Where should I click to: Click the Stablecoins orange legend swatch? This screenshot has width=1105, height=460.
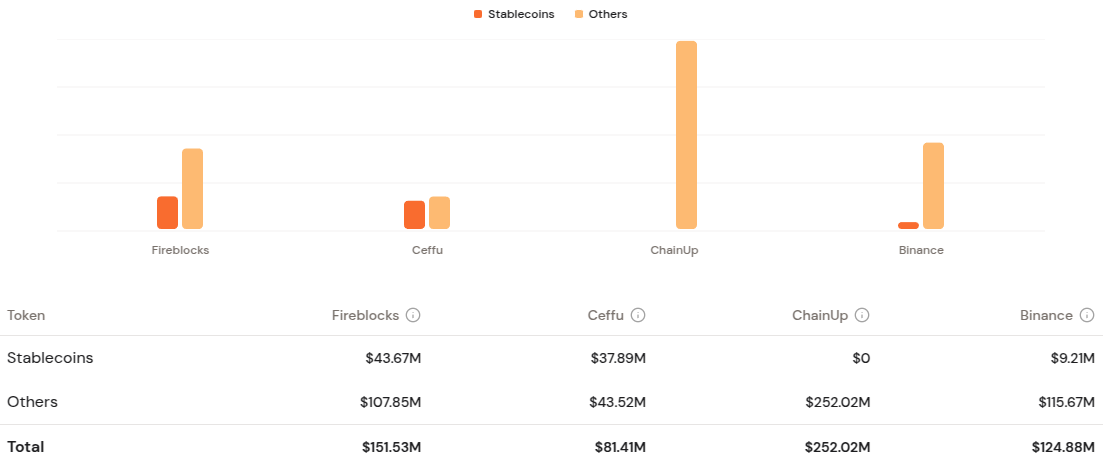tap(478, 14)
